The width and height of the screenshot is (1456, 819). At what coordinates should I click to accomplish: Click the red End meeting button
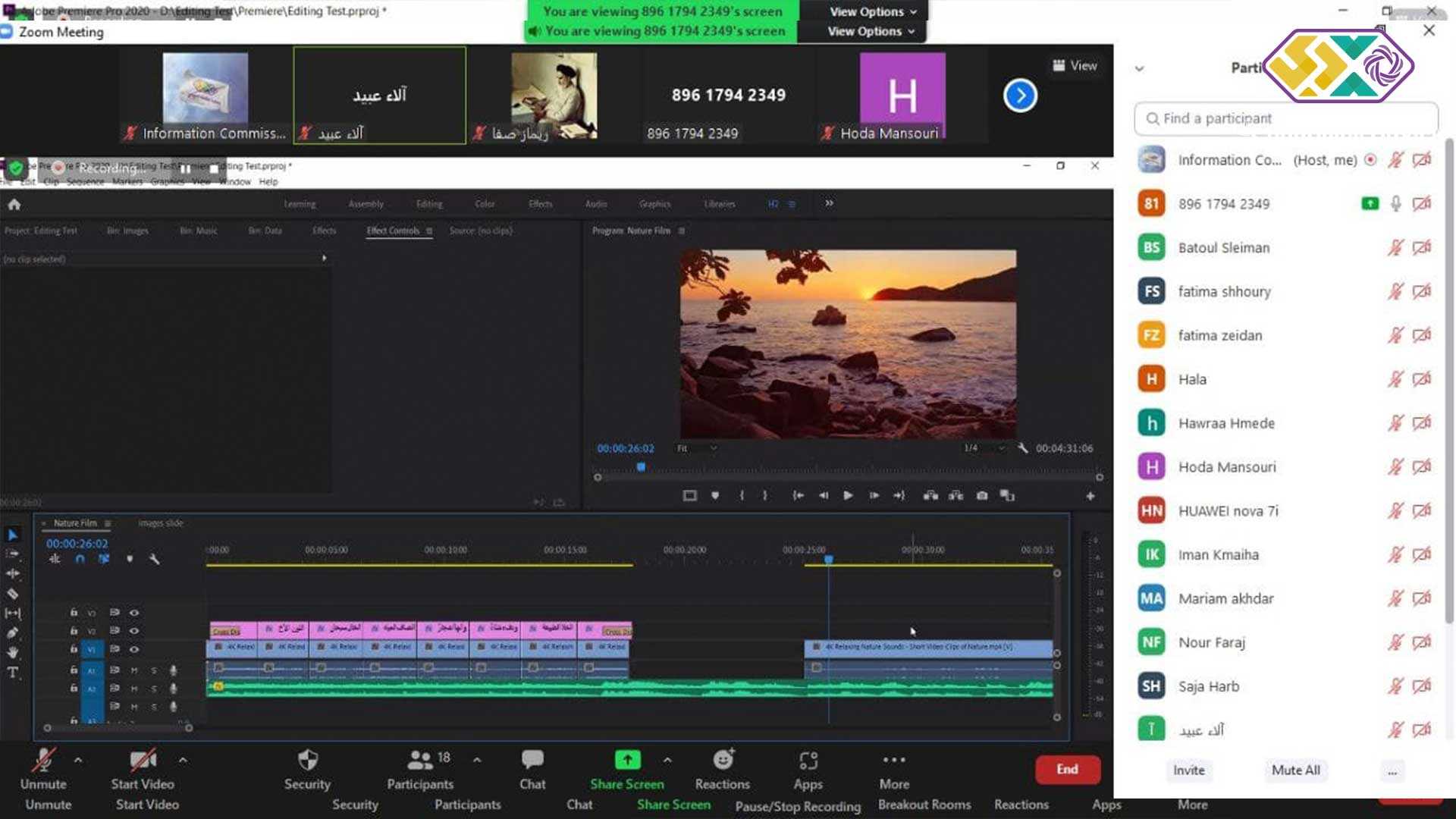[x=1067, y=769]
